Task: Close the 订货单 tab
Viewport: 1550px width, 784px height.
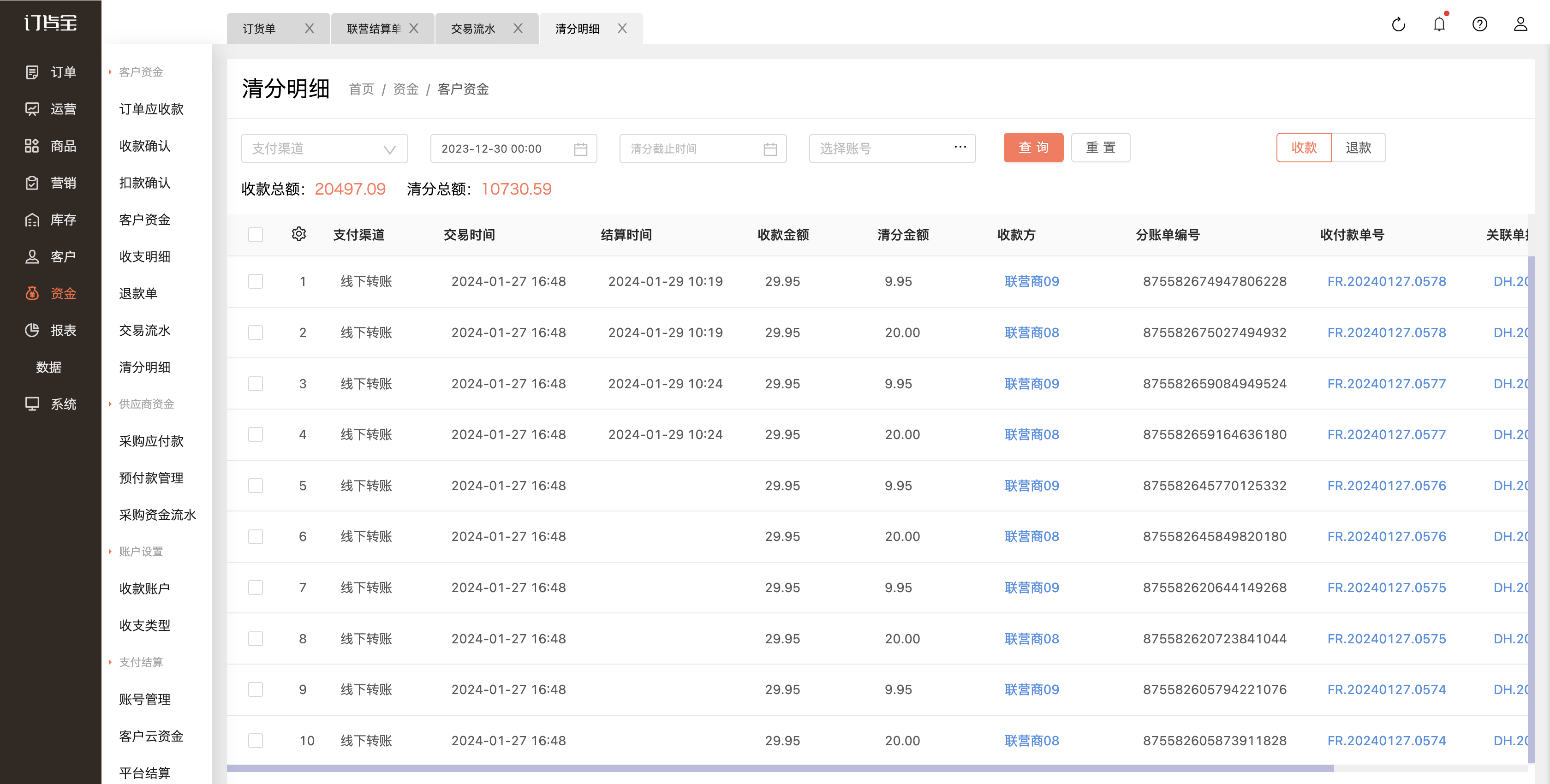Action: 309,28
